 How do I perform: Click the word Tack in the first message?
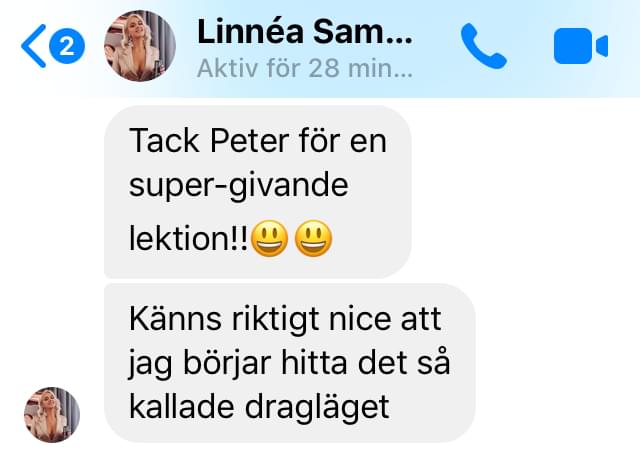point(164,141)
